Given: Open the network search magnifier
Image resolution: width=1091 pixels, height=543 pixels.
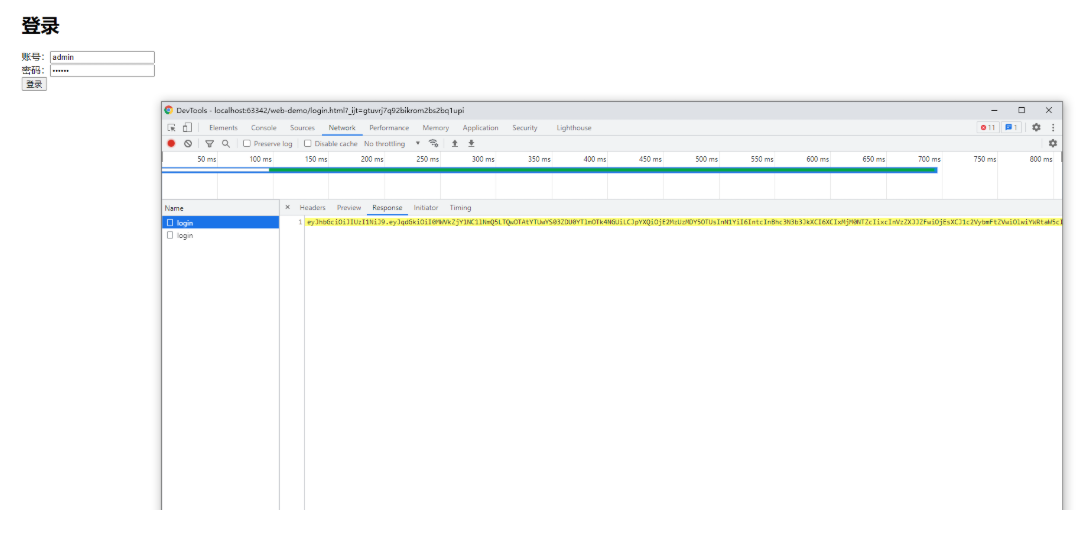Looking at the screenshot, I should [225, 143].
